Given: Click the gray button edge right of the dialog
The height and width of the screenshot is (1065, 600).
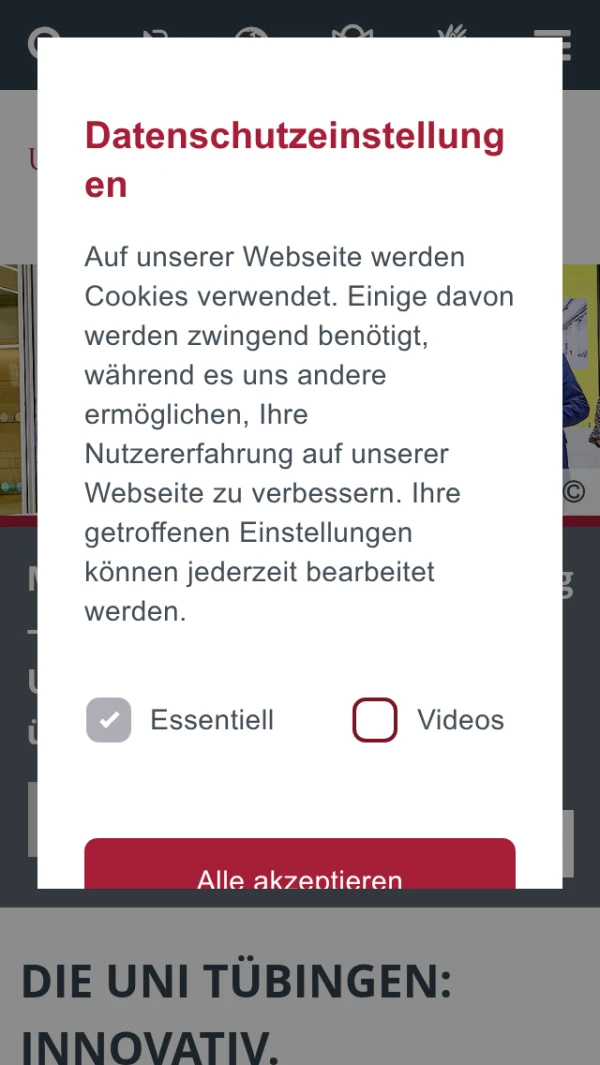Looking at the screenshot, I should tap(568, 844).
